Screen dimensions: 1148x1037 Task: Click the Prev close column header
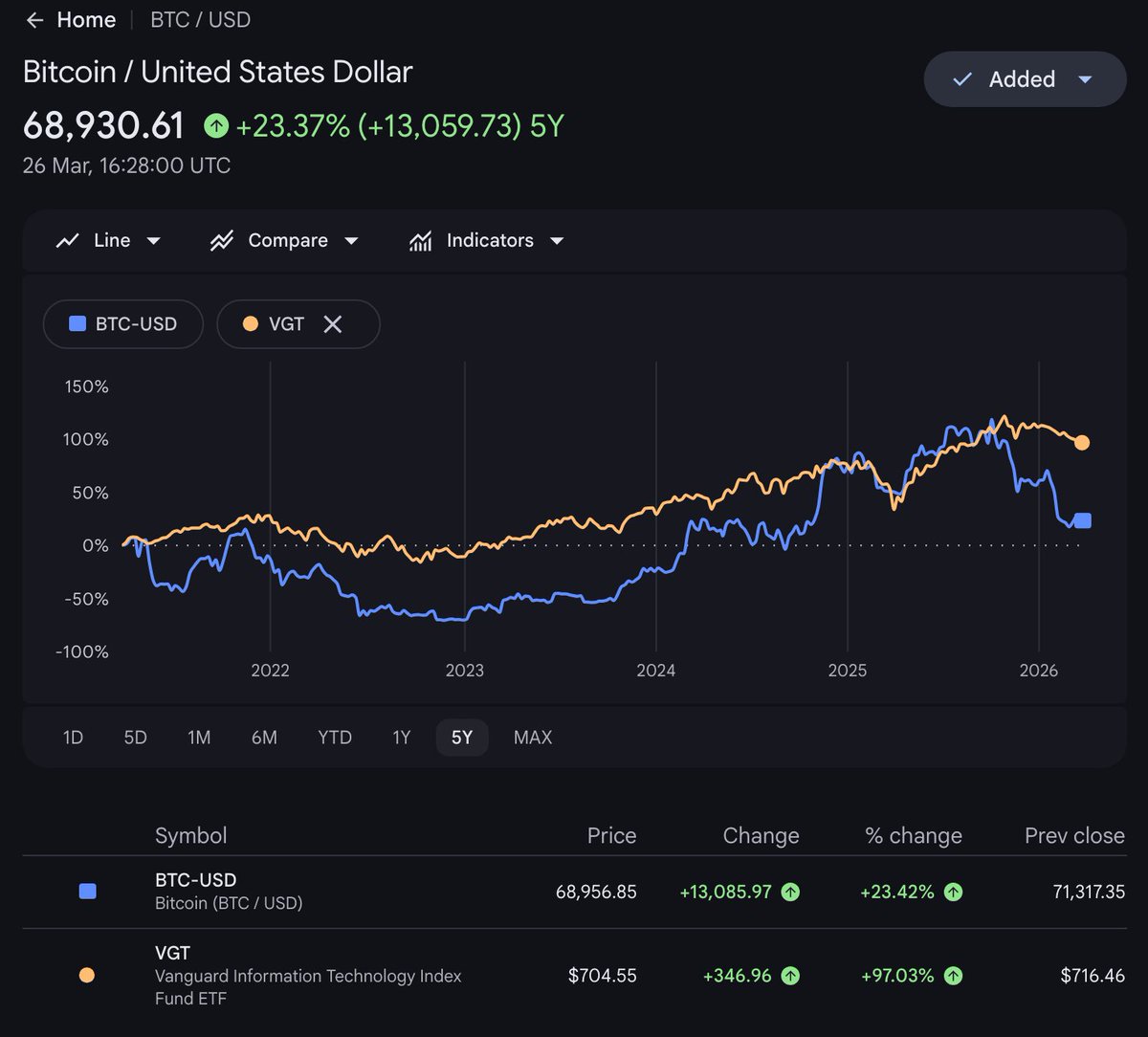[1074, 835]
